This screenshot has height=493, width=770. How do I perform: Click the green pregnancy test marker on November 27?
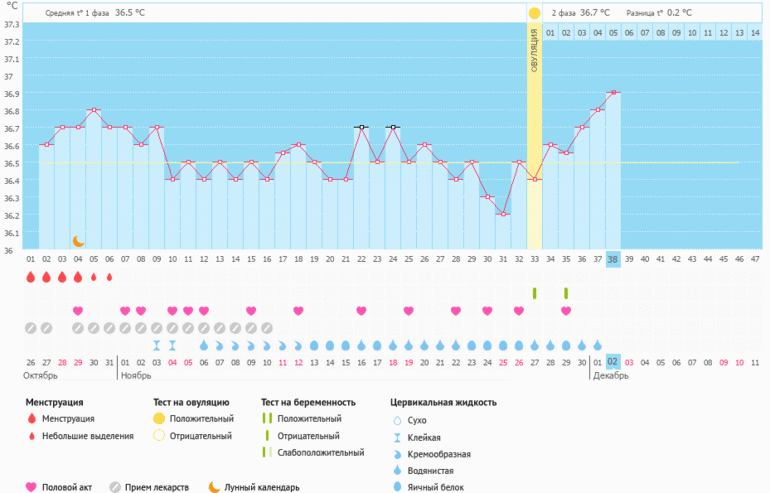tap(534, 293)
